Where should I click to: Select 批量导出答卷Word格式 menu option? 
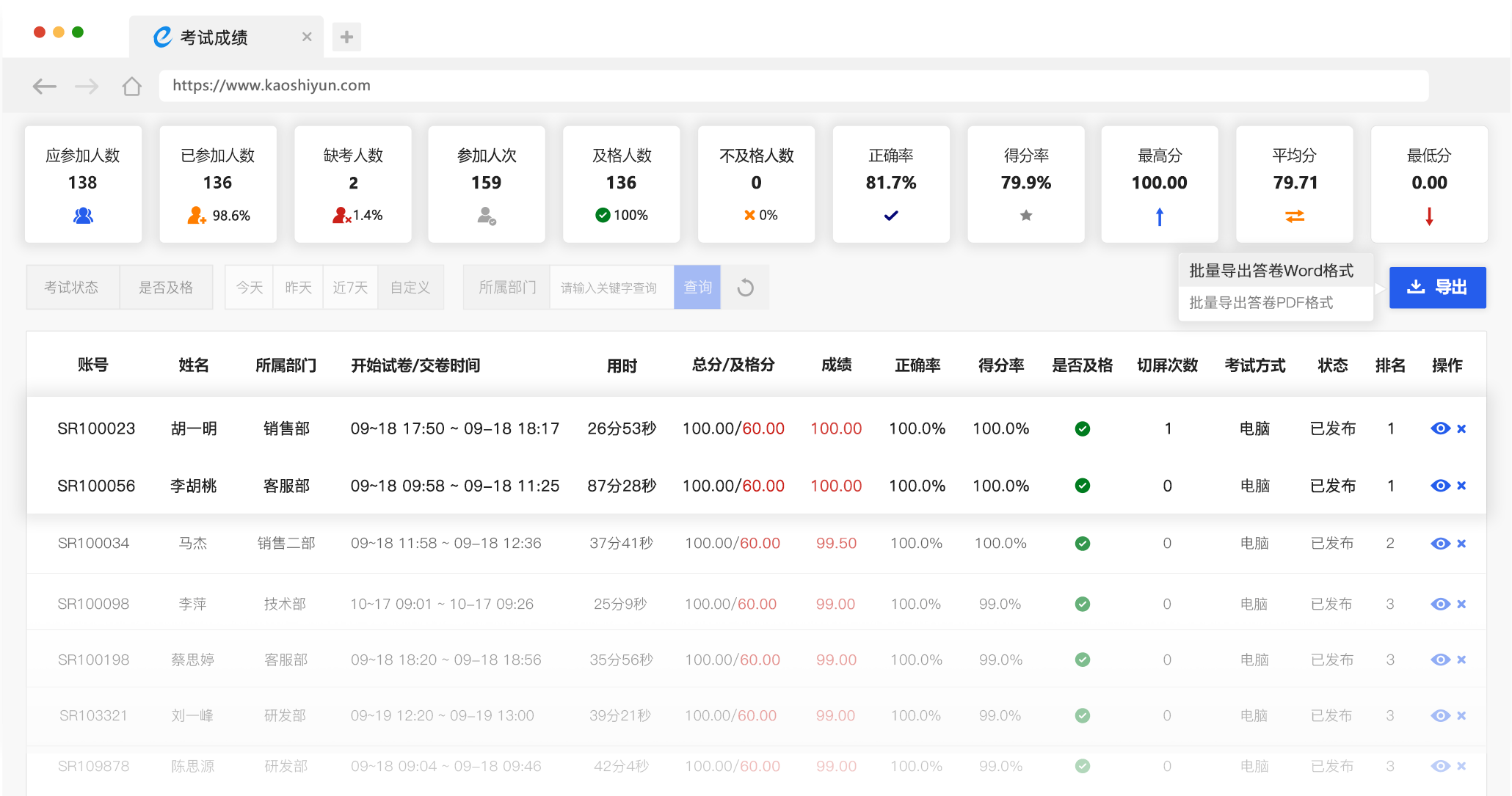point(1271,271)
